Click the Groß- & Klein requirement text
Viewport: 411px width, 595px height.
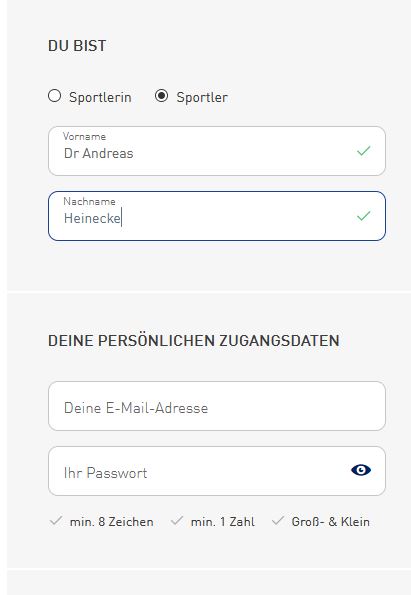(x=331, y=522)
